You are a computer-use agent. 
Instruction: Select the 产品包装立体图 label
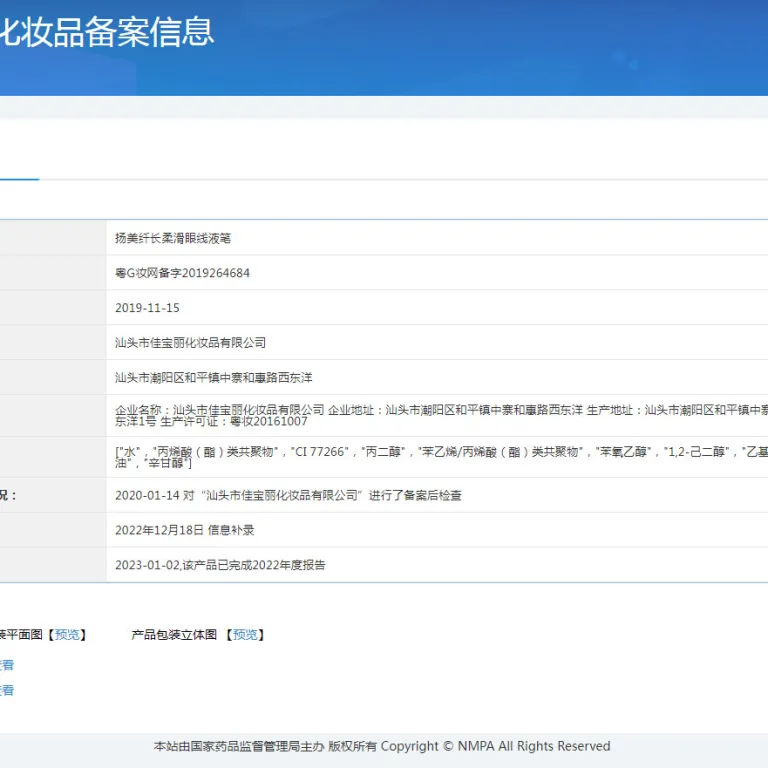(x=174, y=635)
